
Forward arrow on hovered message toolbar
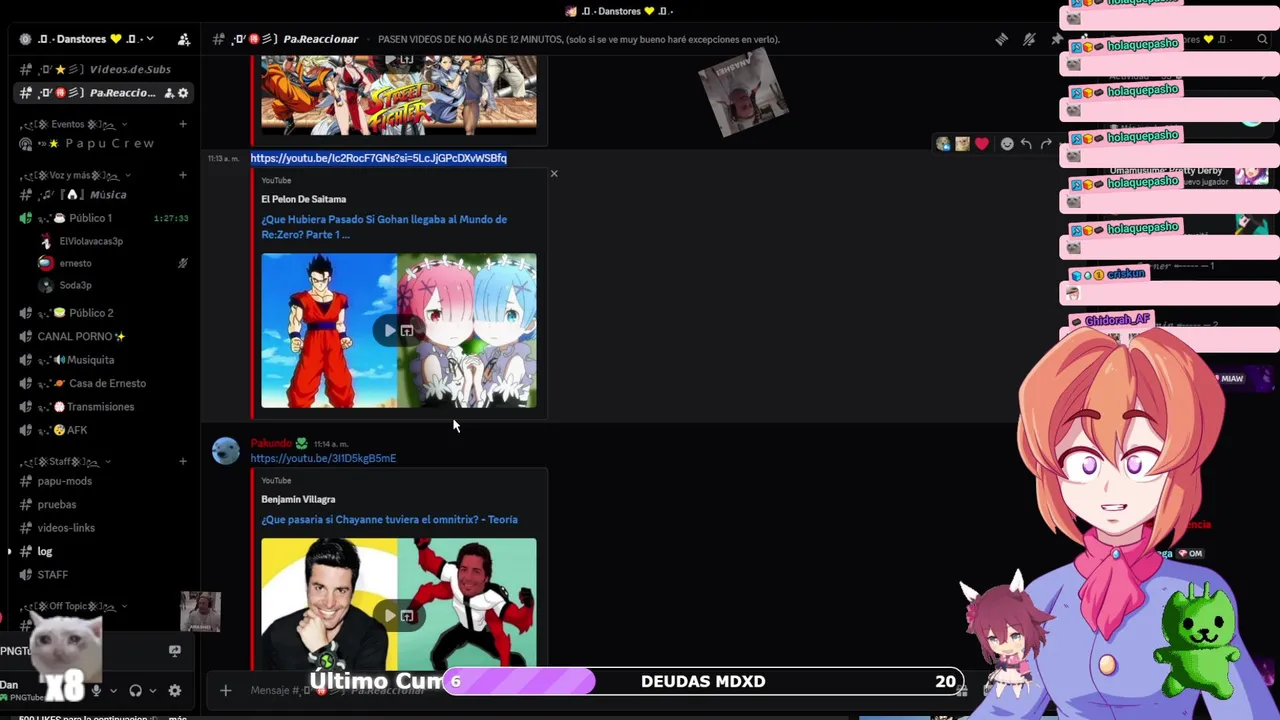(1046, 144)
